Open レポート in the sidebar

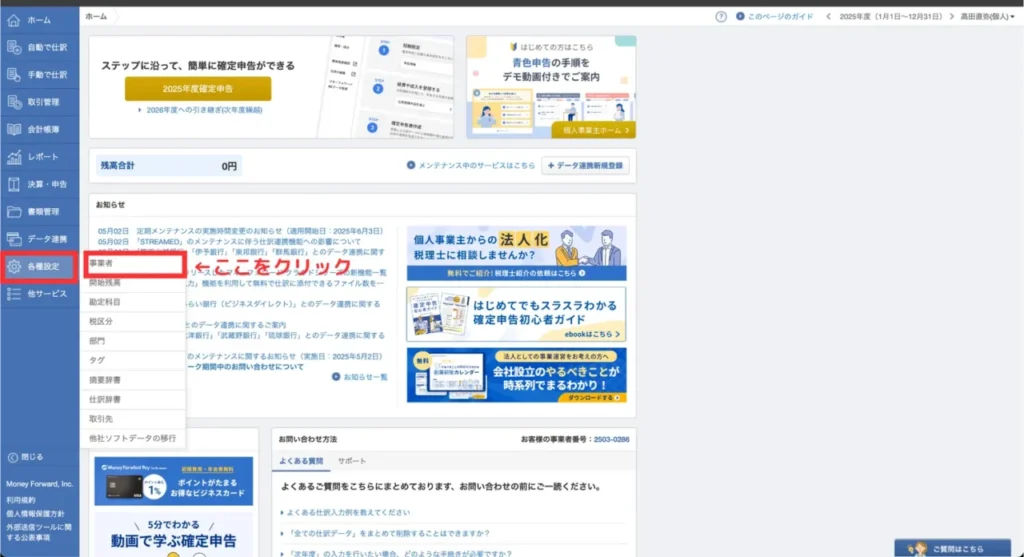(x=39, y=157)
